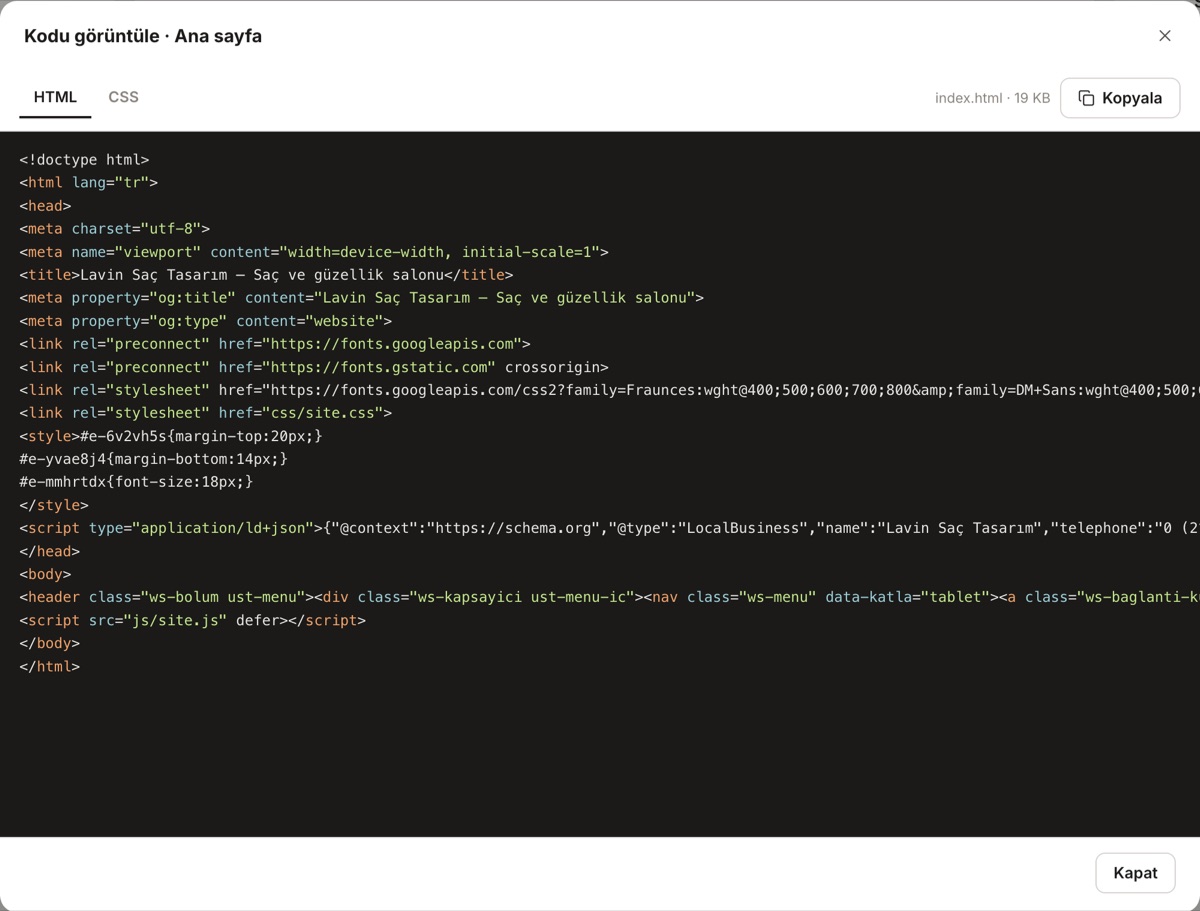Click the Fraunces font stylesheet link line
Screen dimensions: 1200x911
(x=609, y=390)
